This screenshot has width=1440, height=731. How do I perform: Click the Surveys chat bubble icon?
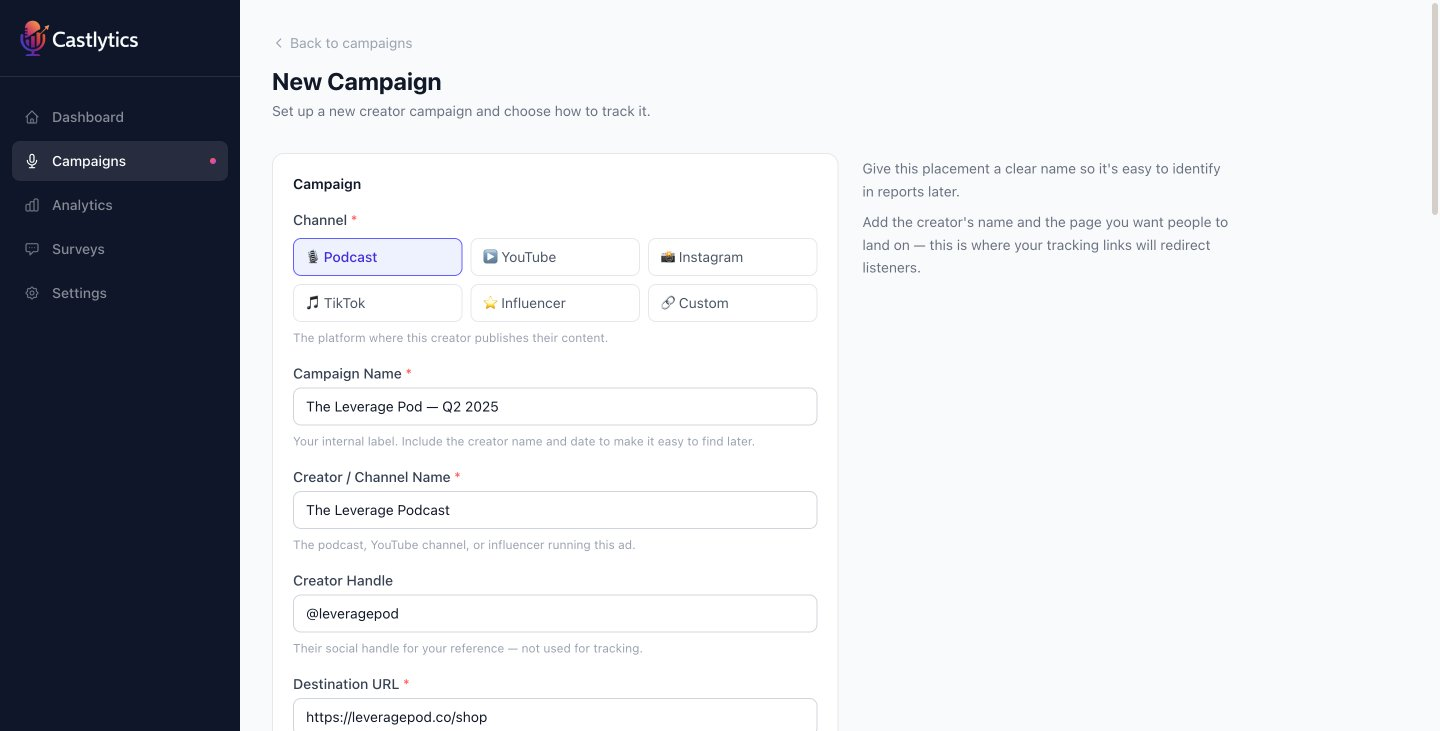tap(32, 249)
